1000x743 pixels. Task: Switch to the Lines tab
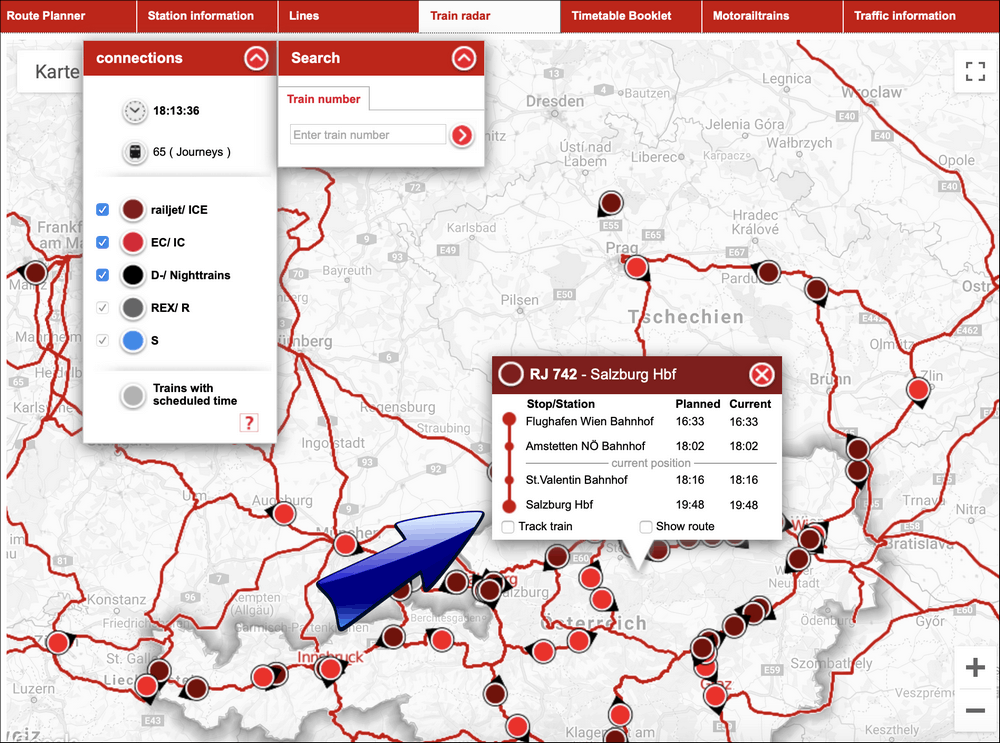(348, 16)
